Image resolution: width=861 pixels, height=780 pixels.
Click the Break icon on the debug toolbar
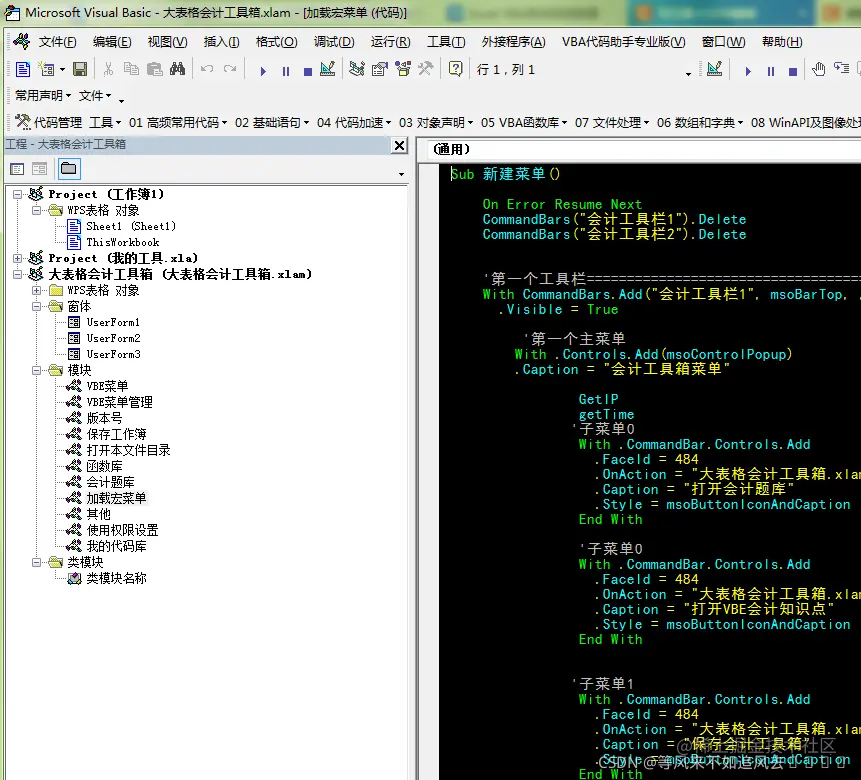click(771, 71)
